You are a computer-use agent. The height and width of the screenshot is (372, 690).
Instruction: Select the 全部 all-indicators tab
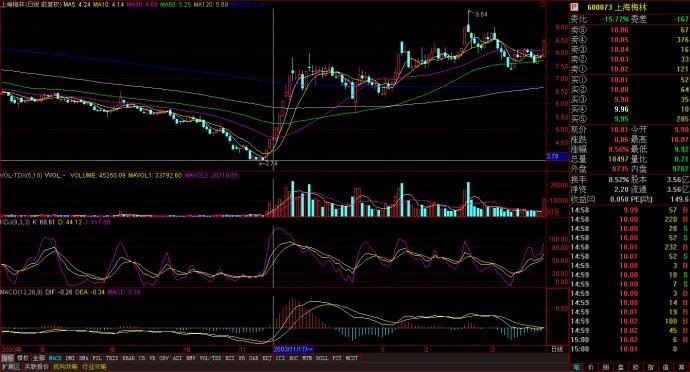39,358
